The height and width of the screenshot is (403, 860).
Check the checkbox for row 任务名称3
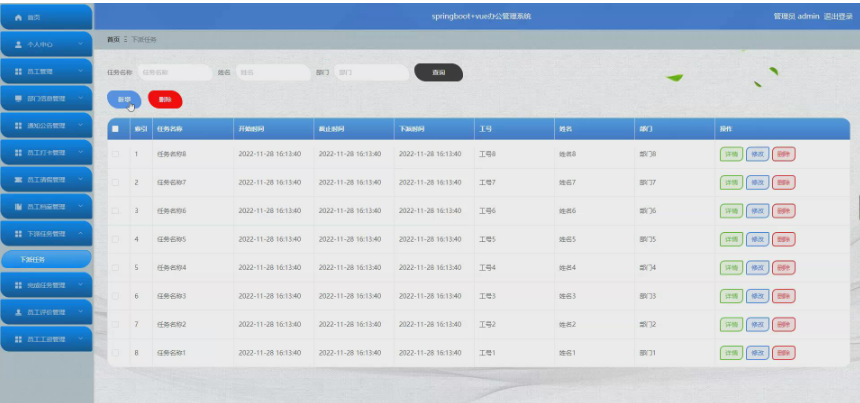(x=115, y=296)
